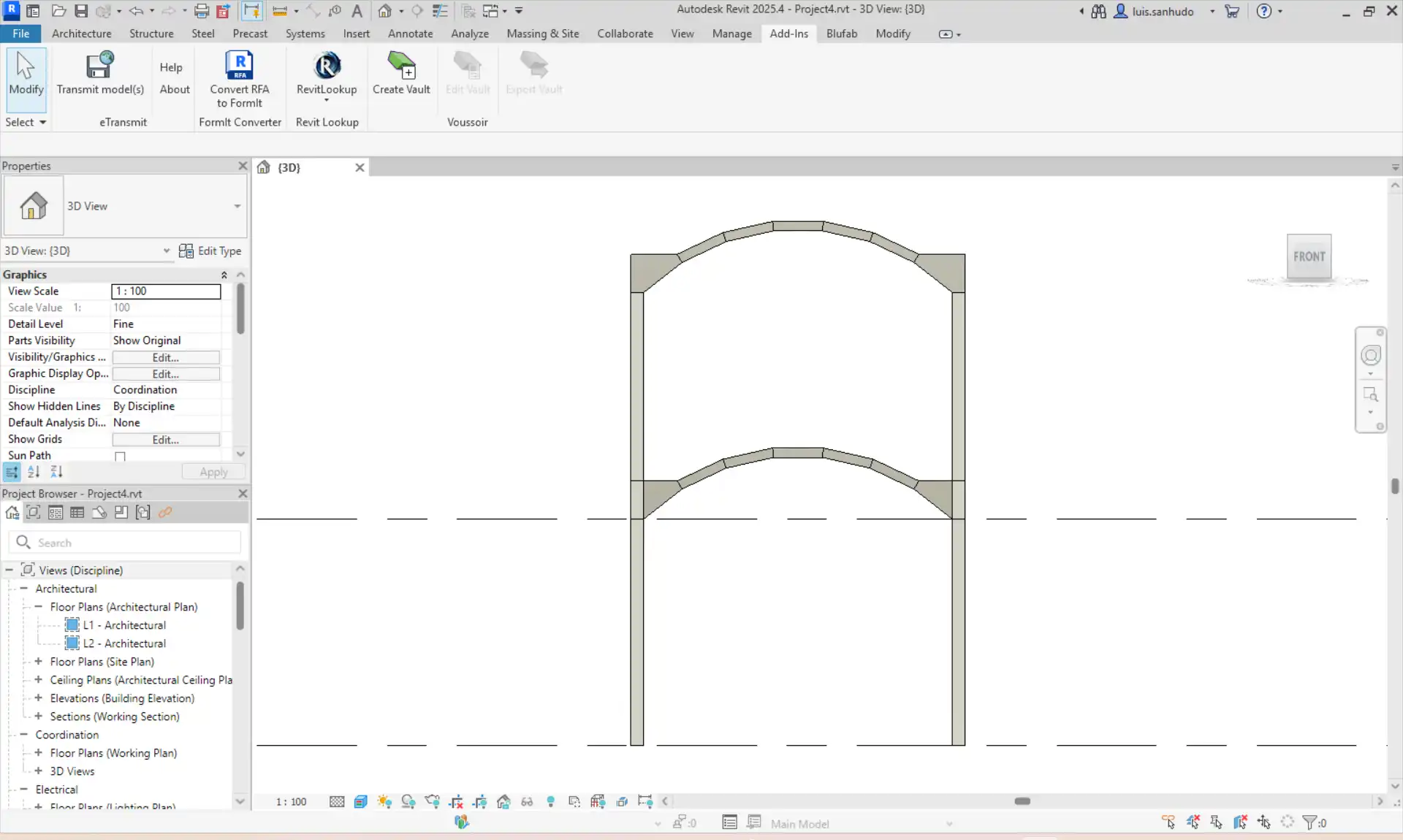Switch to the Architecture ribbon tab
Viewport: 1403px width, 840px height.
pos(82,34)
